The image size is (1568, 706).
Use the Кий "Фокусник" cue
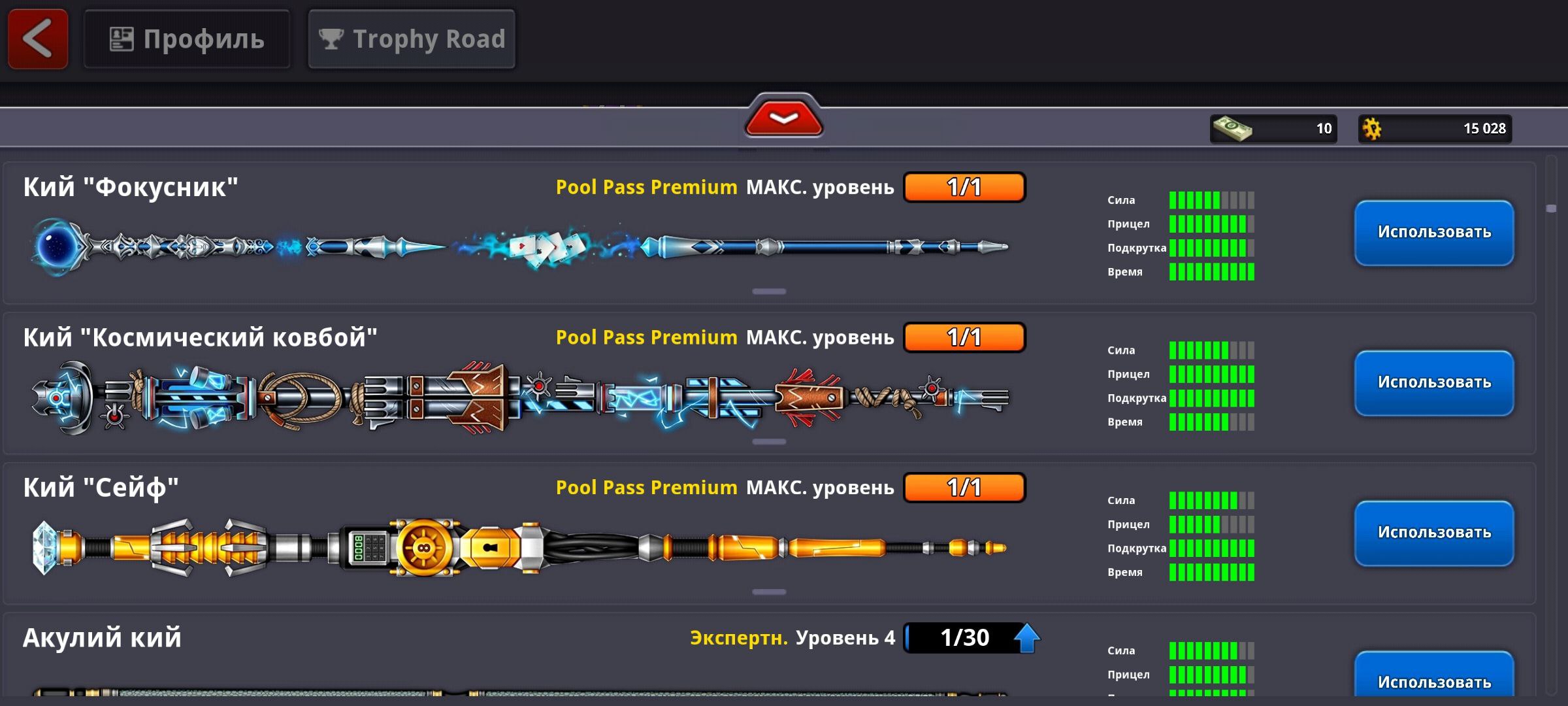(1434, 233)
